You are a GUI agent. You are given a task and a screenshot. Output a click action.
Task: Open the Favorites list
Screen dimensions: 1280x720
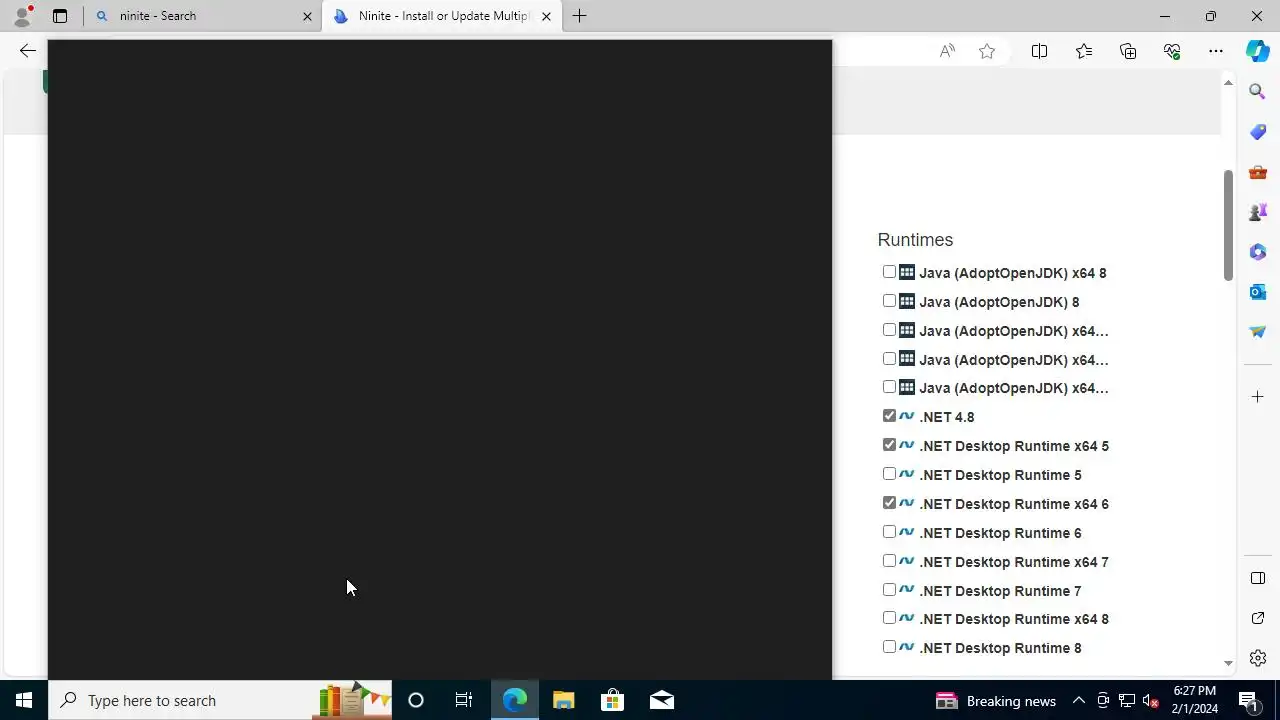(1084, 51)
